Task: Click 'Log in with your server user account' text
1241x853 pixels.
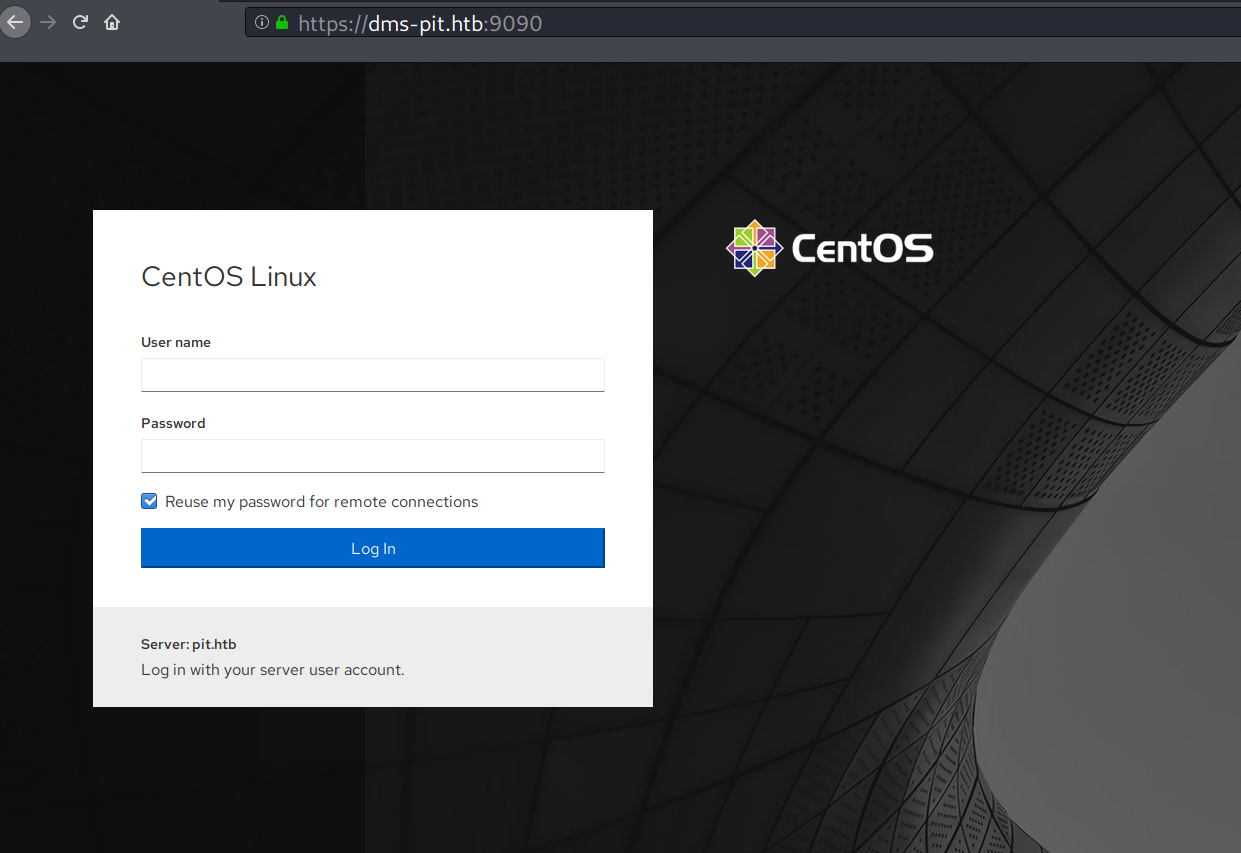Action: pos(272,670)
